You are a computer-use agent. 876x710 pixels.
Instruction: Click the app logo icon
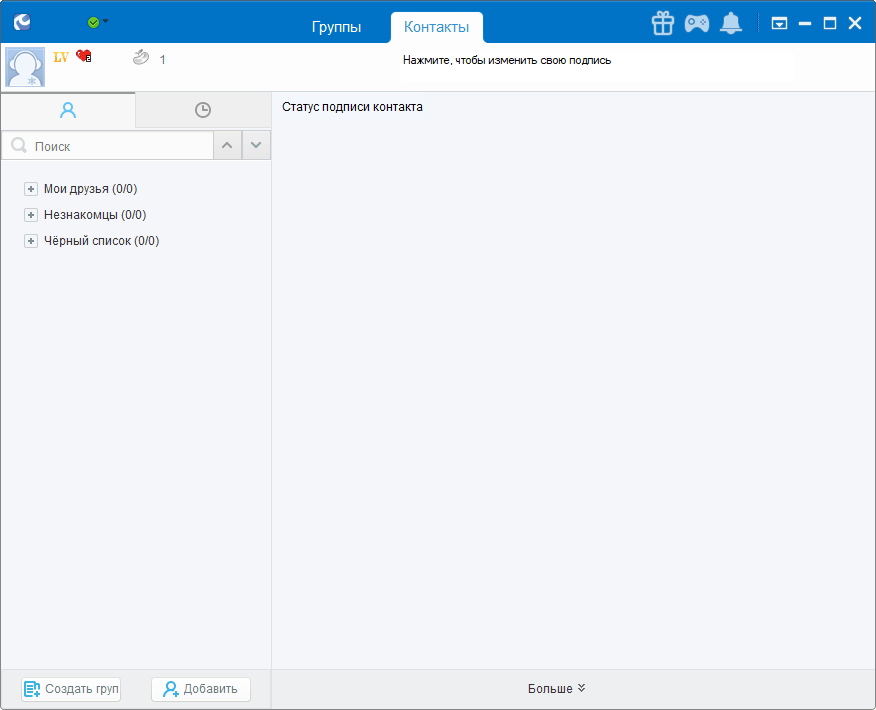coord(22,22)
